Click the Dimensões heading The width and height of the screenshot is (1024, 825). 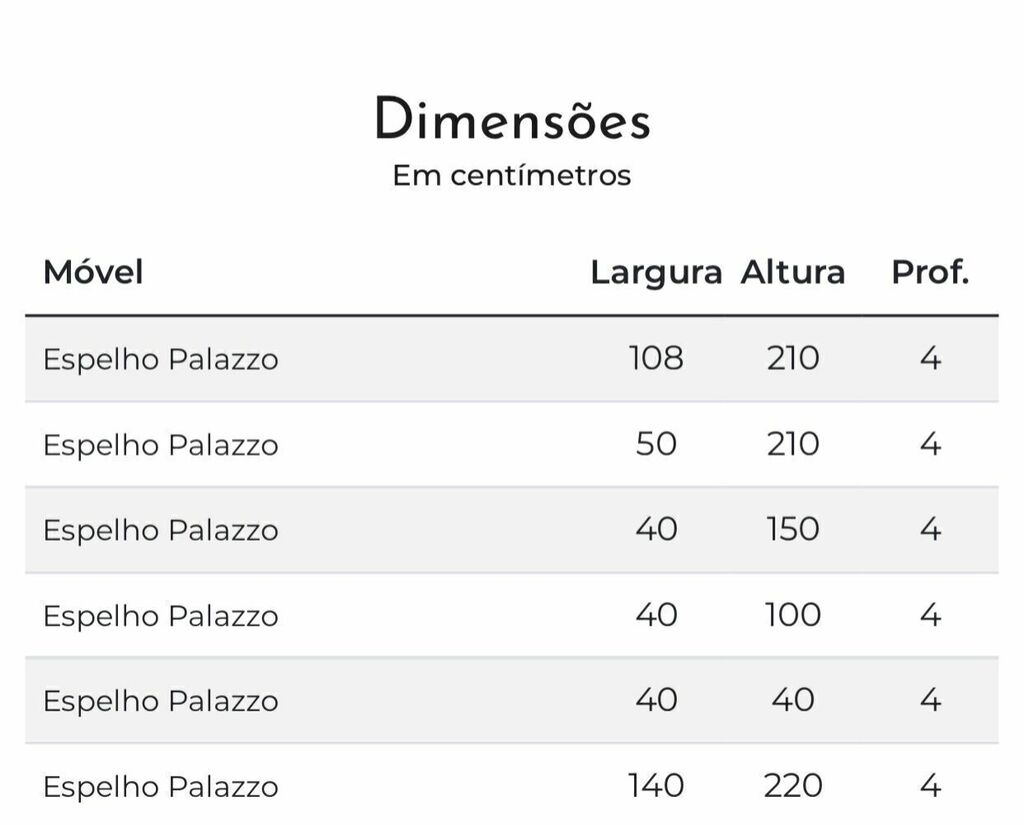(x=513, y=118)
